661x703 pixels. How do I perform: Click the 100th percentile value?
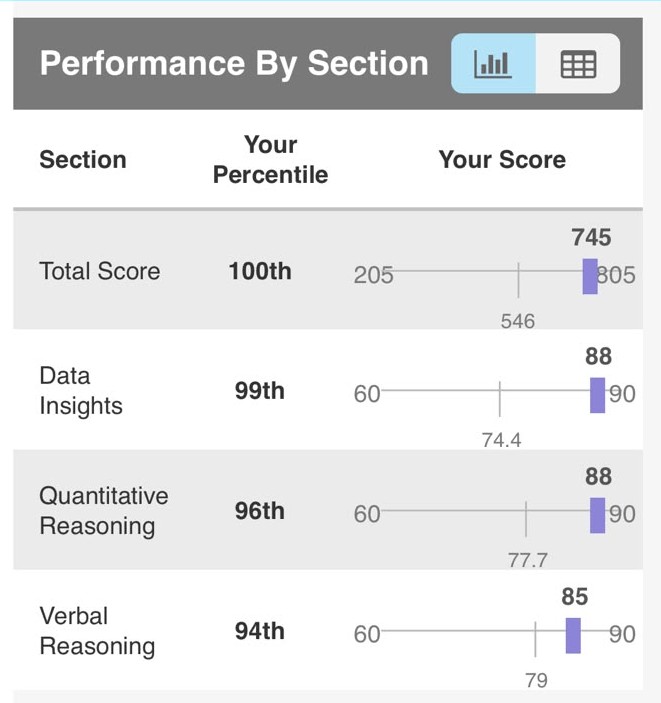[260, 271]
